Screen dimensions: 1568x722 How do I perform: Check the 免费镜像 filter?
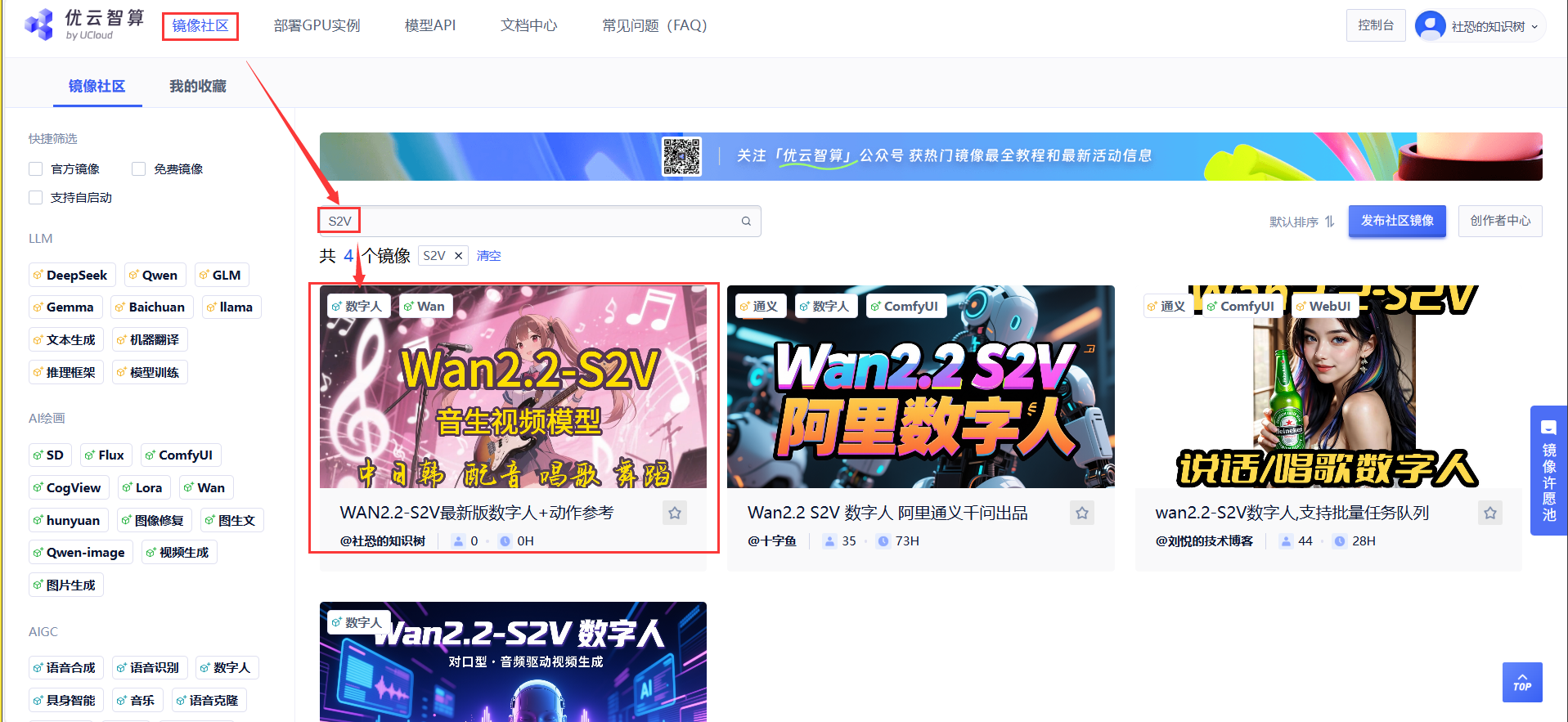pyautogui.click(x=139, y=169)
